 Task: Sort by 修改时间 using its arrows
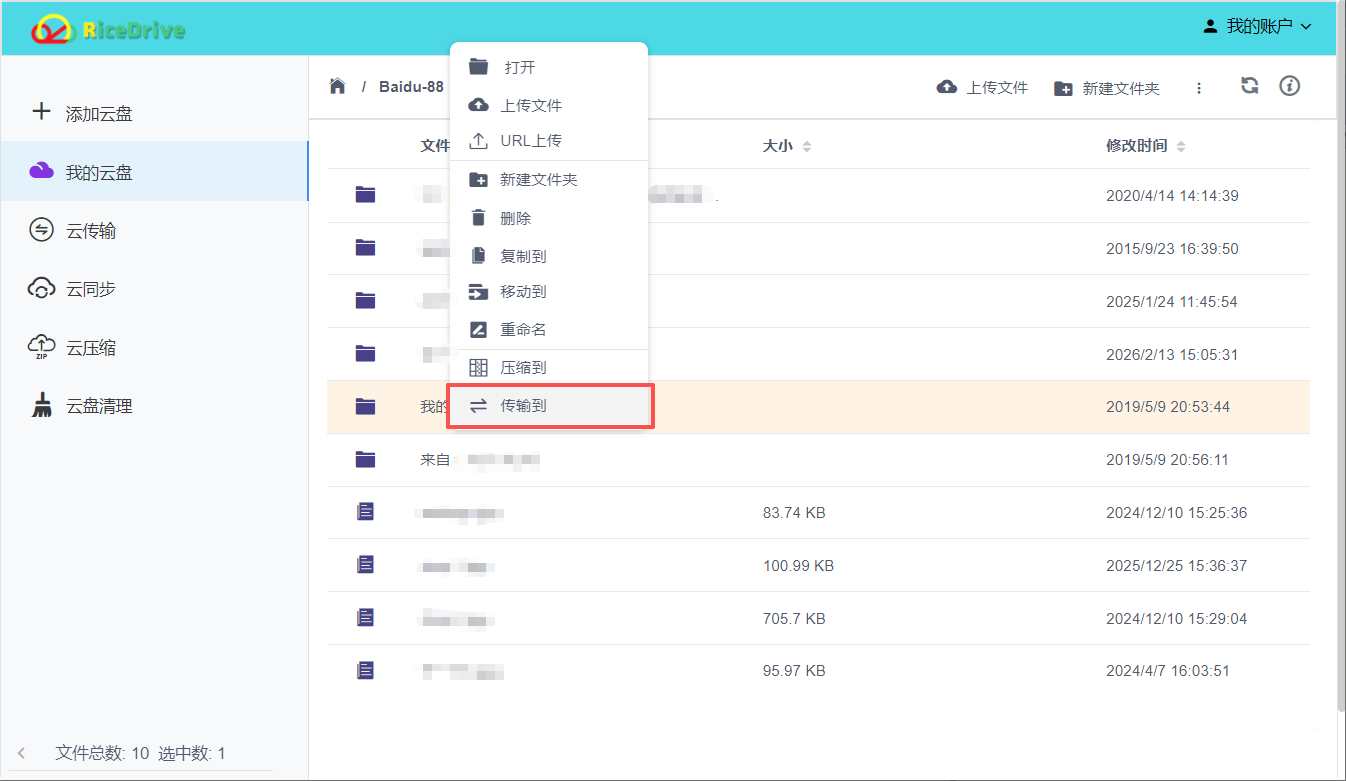click(x=1180, y=145)
